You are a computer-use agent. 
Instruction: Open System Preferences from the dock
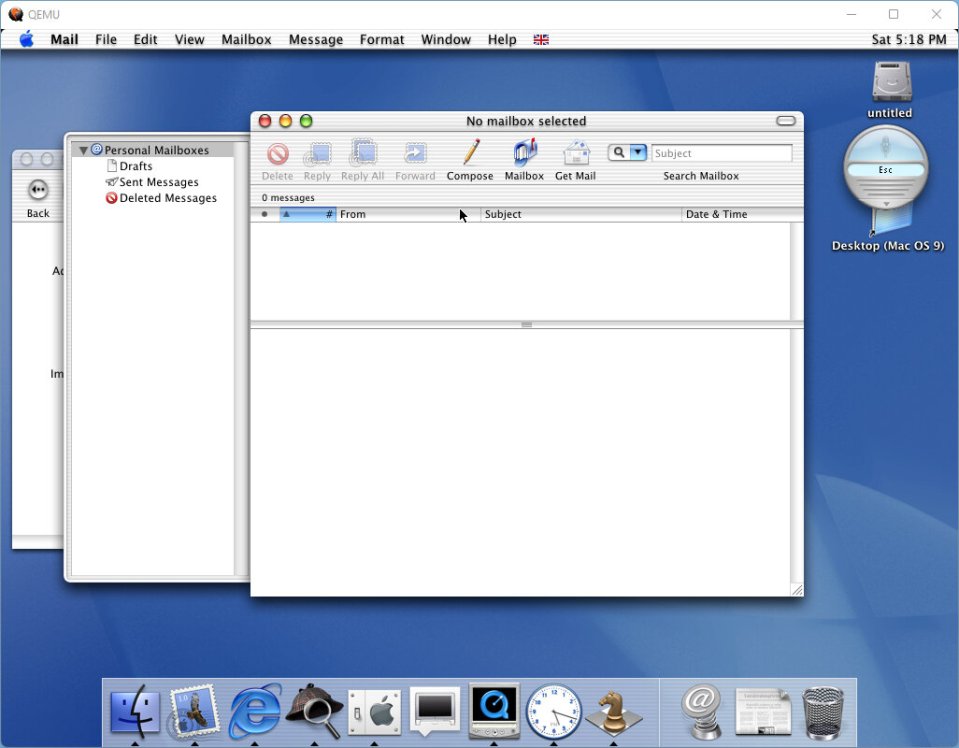pos(374,712)
